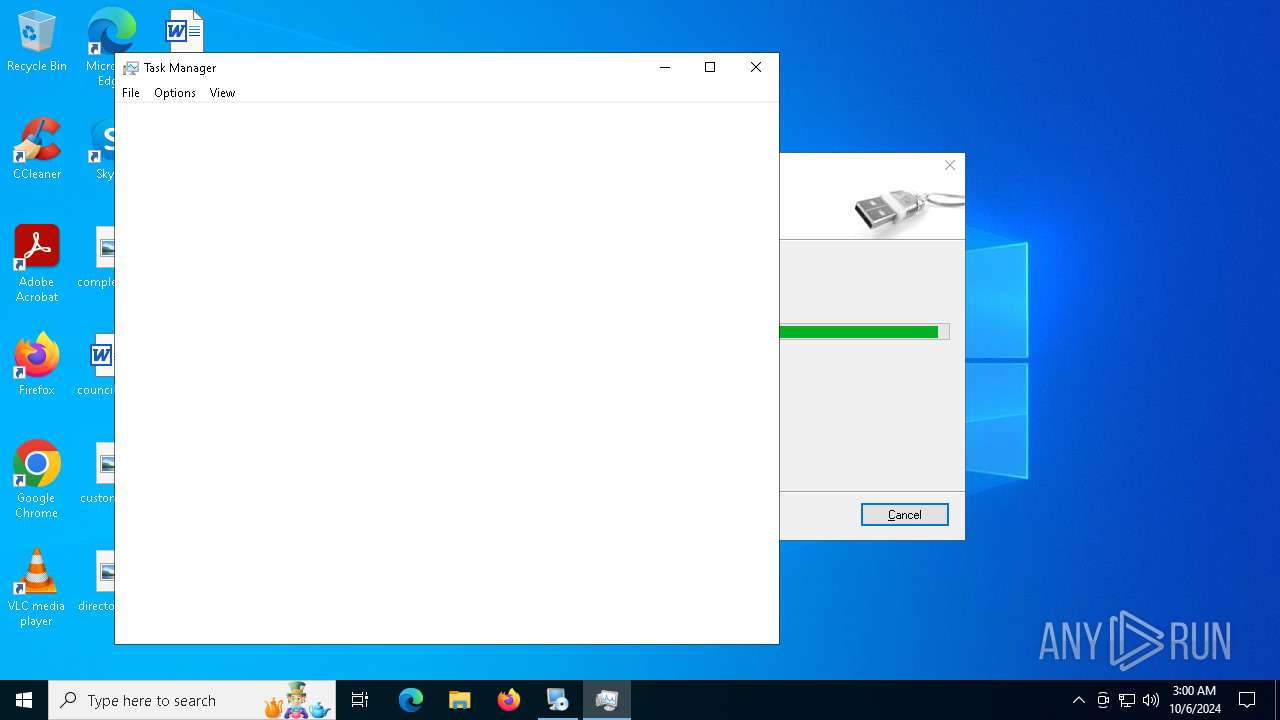Close the Task Manager window
The width and height of the screenshot is (1280, 720).
756,68
